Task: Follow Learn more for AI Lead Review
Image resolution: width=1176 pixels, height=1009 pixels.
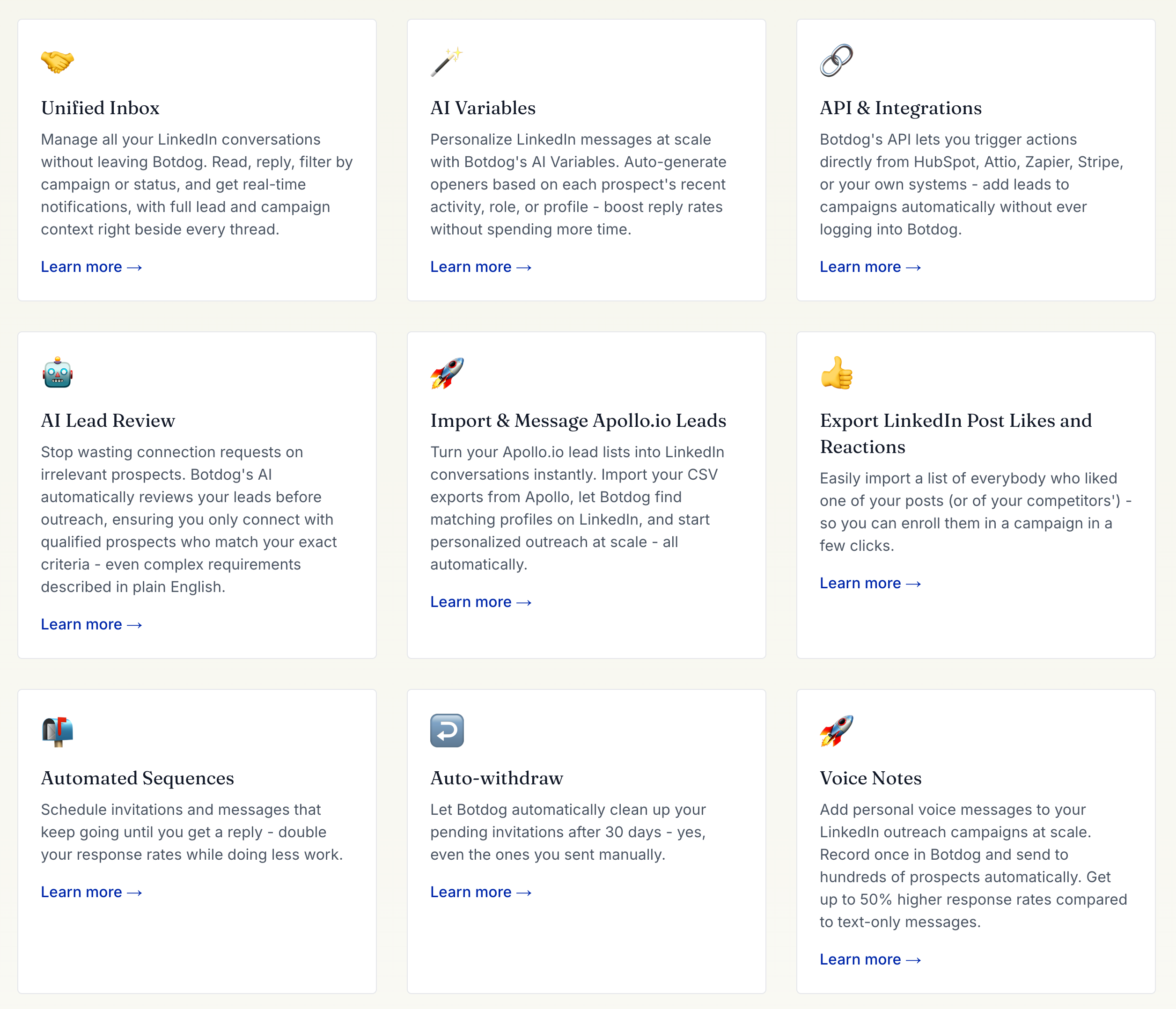Action: [91, 624]
